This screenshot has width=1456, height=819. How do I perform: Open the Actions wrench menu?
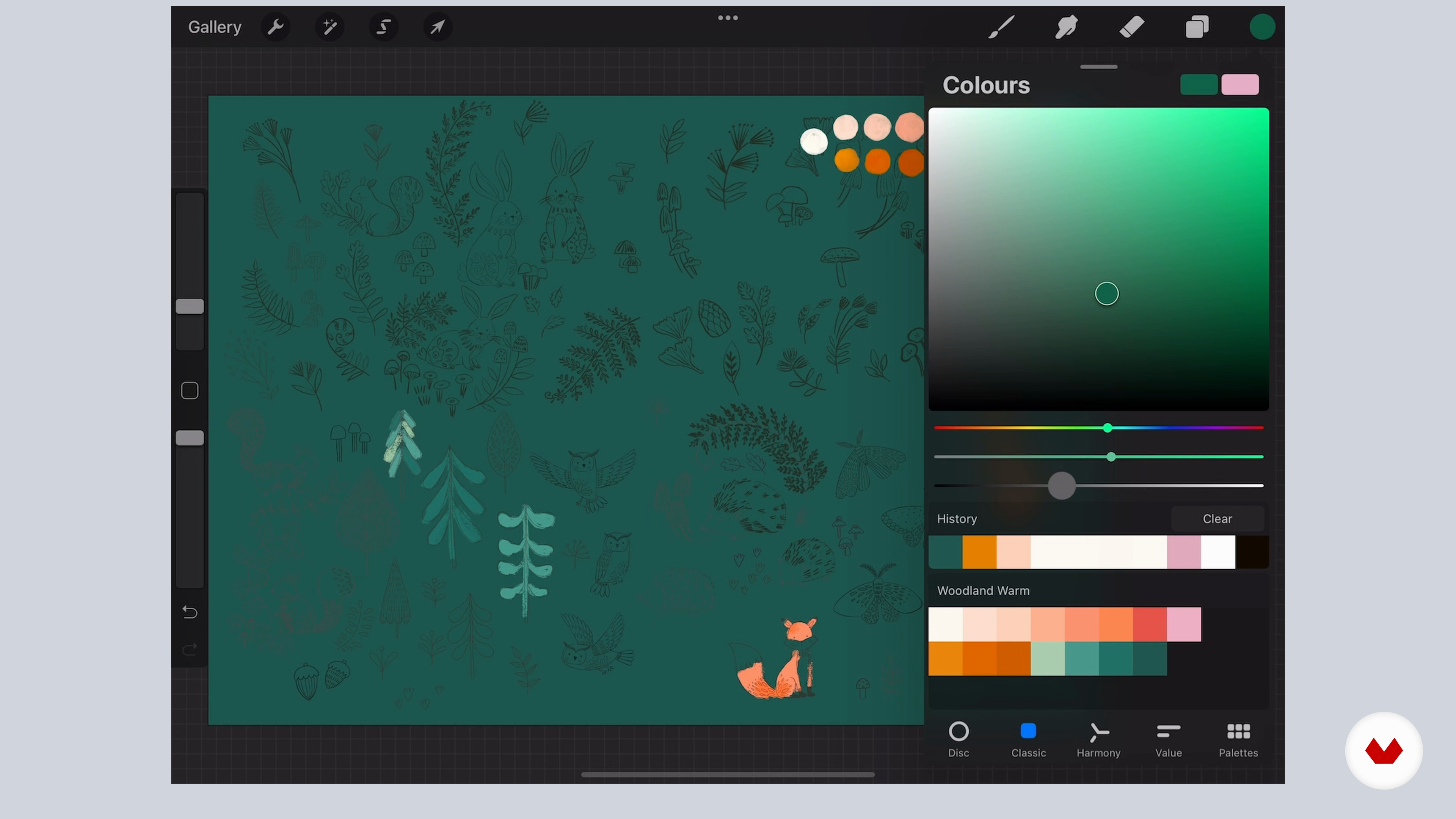[275, 27]
